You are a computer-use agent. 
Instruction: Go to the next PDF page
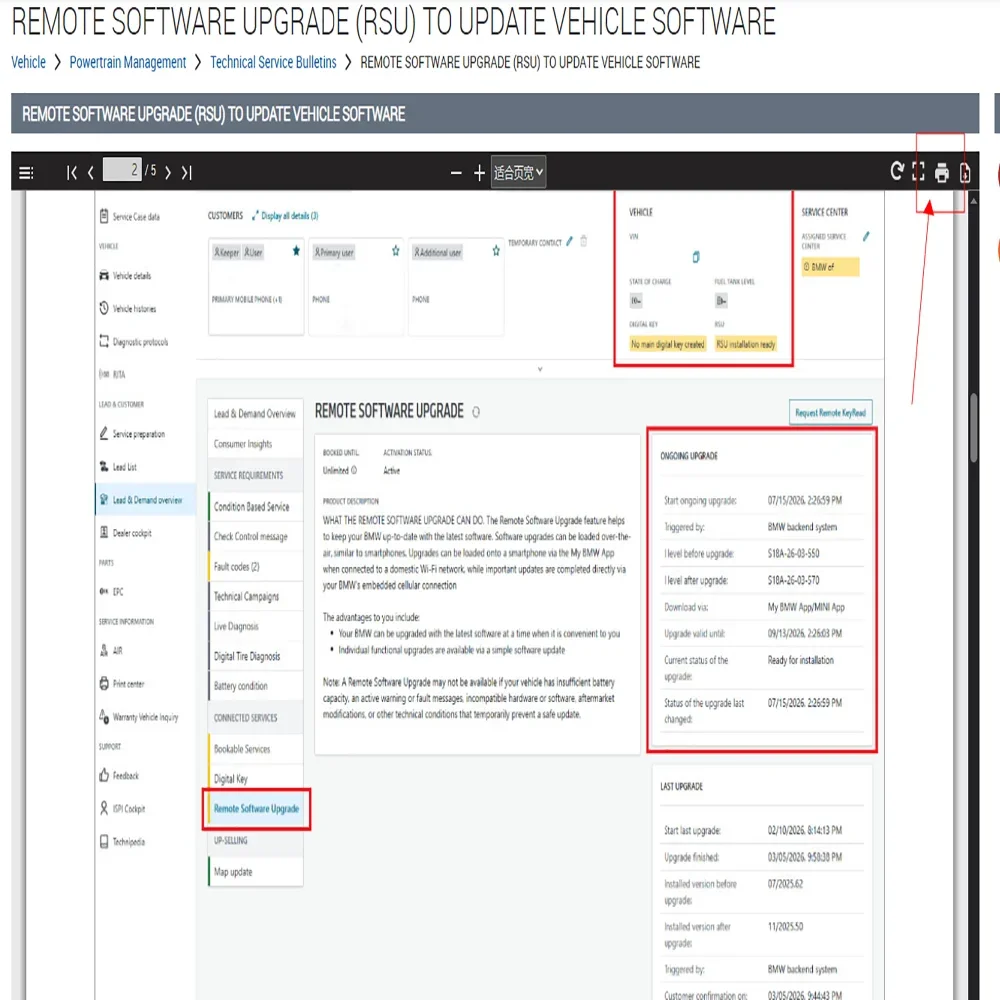click(x=168, y=172)
